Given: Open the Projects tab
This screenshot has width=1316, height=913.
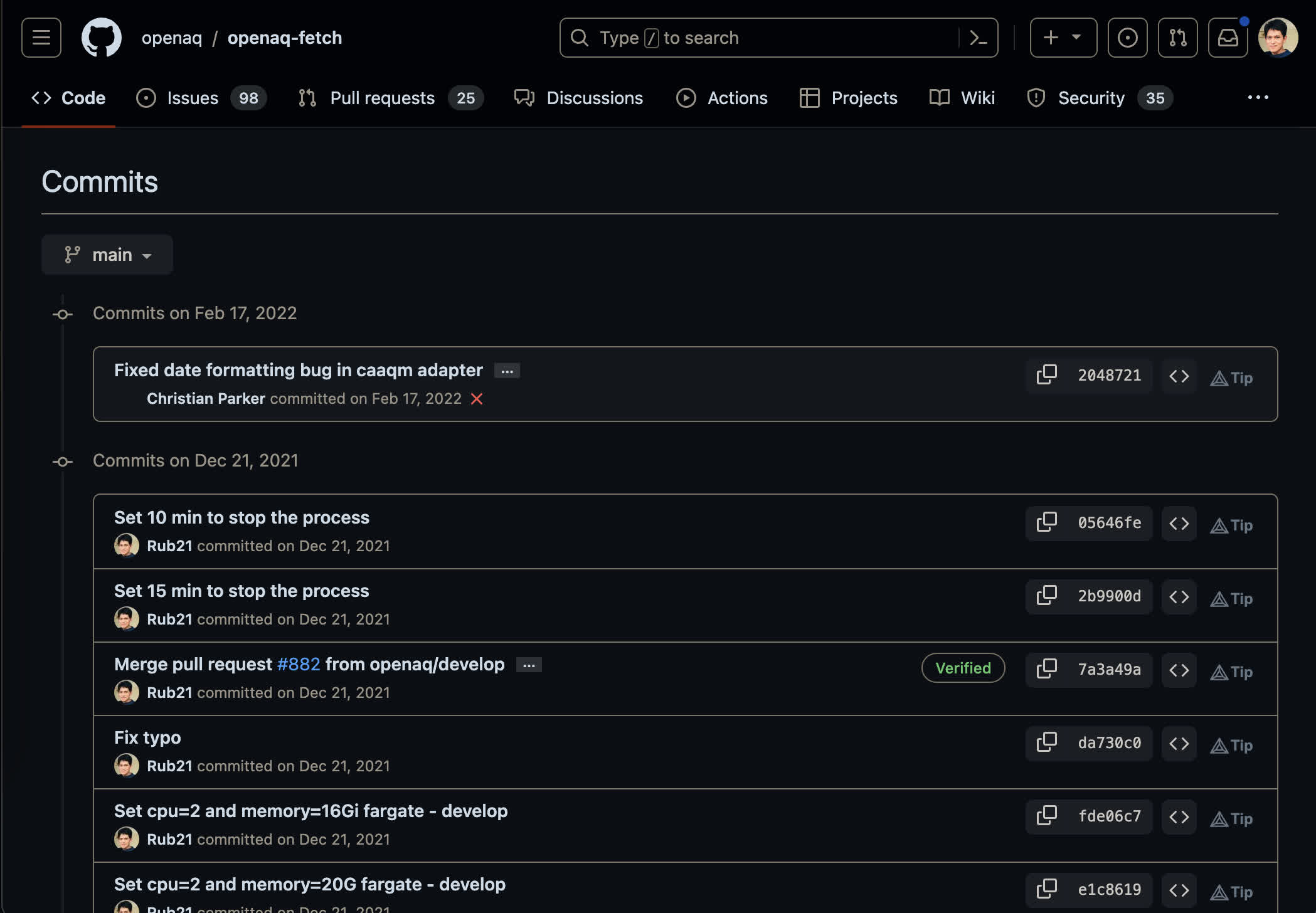Looking at the screenshot, I should click(848, 98).
